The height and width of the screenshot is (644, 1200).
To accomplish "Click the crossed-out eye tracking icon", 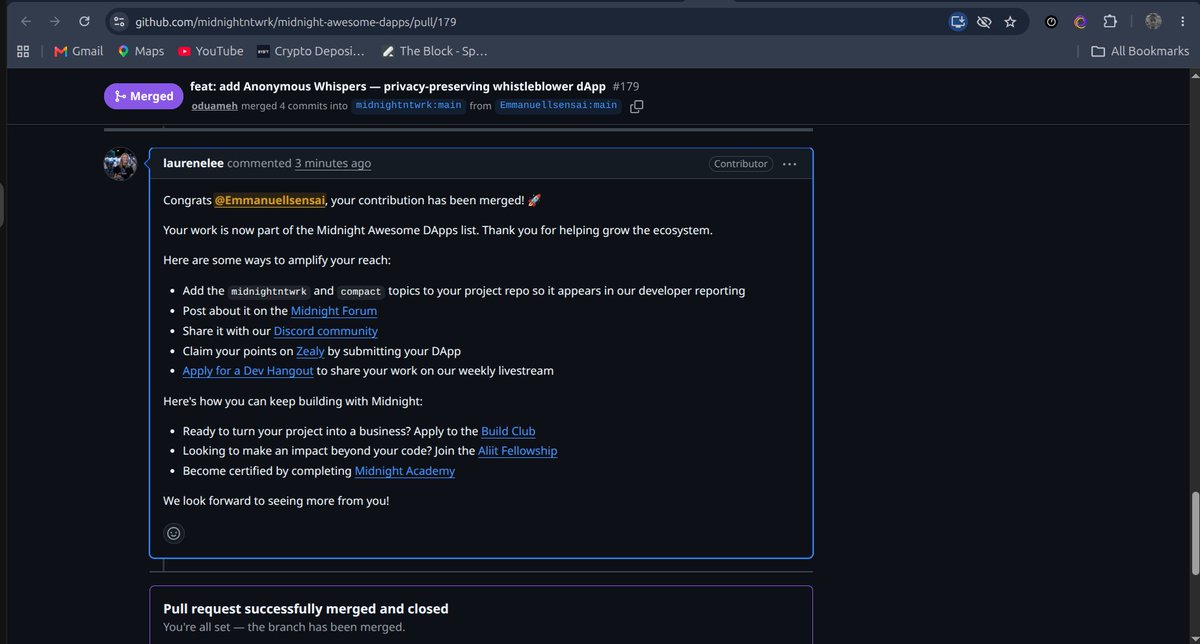I will click(x=984, y=21).
